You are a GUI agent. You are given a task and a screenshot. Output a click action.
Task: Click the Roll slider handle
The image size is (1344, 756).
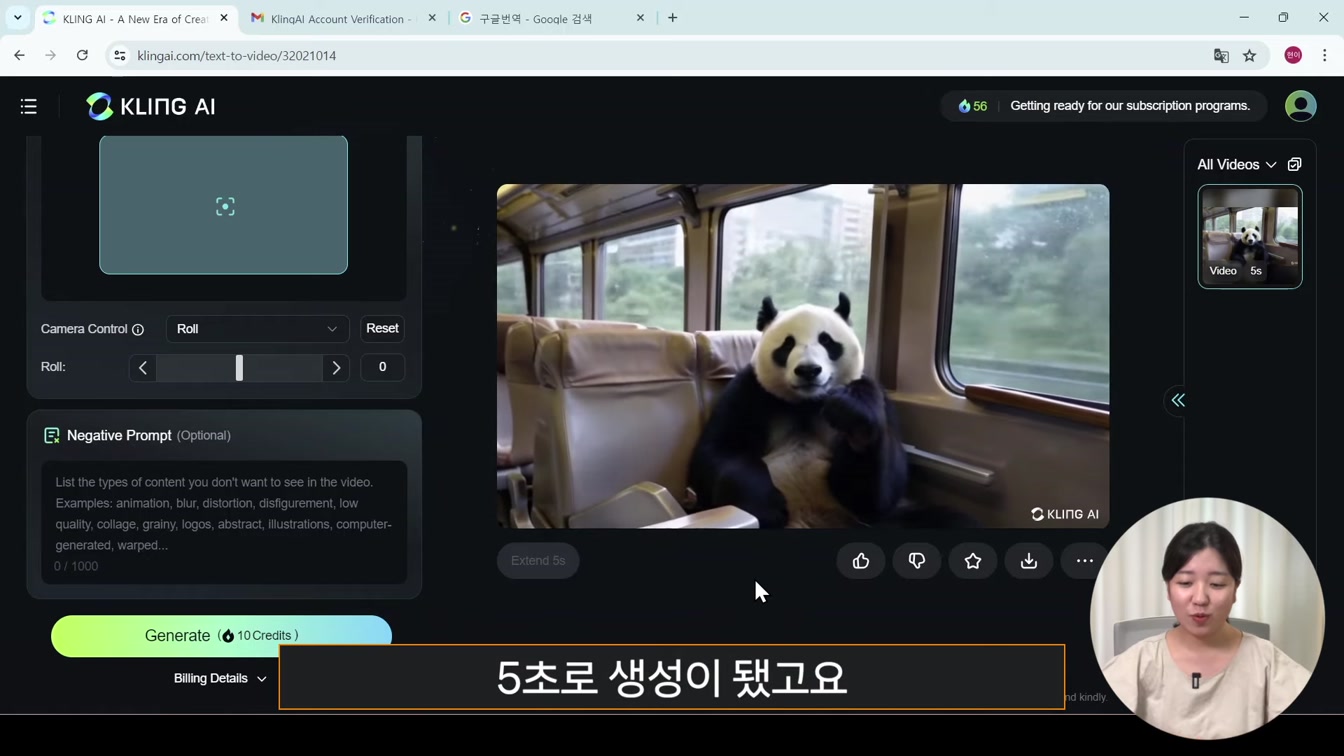pyautogui.click(x=239, y=368)
